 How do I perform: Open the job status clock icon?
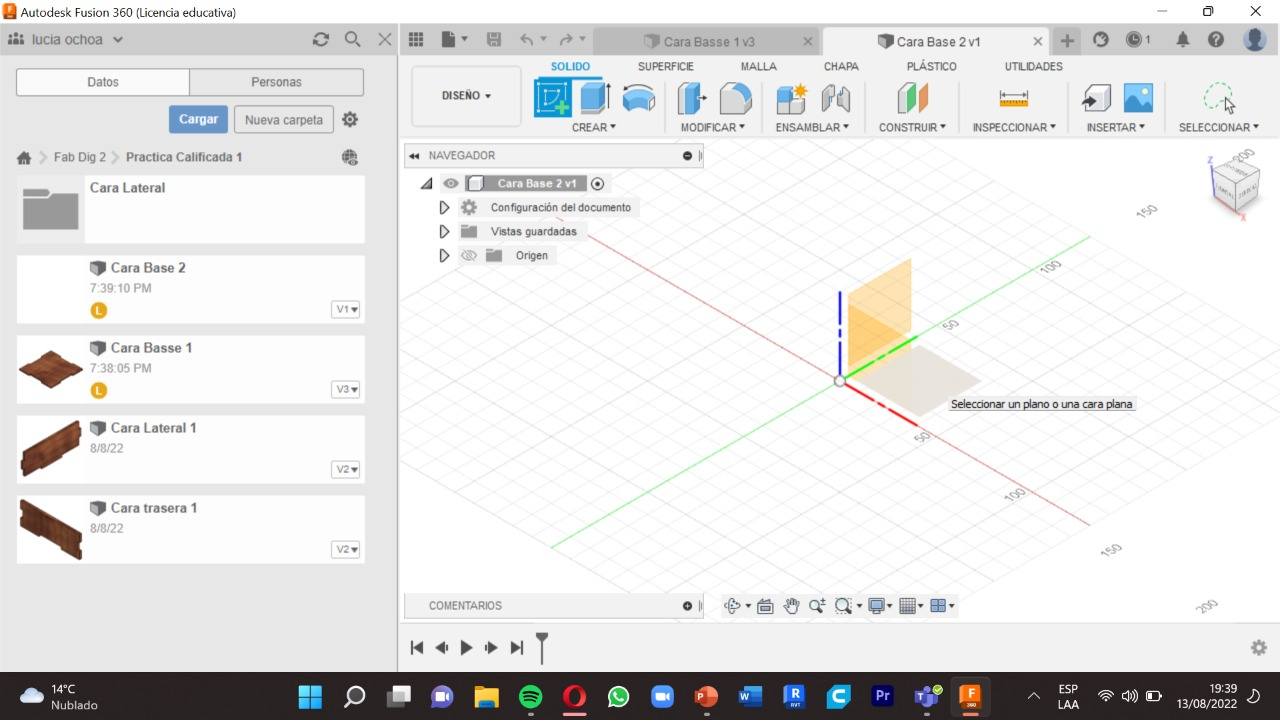coord(1134,40)
